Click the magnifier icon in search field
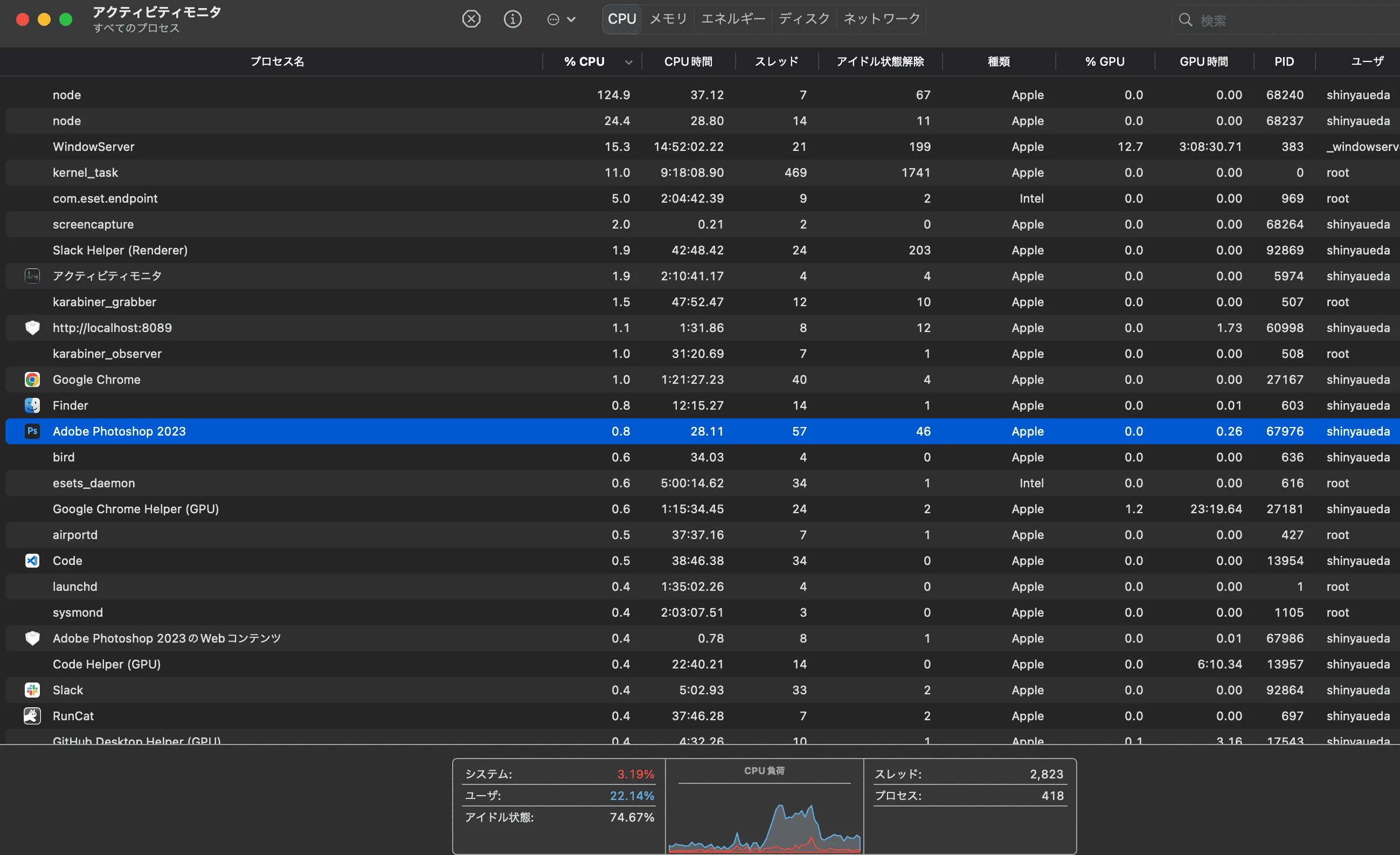 (x=1185, y=20)
